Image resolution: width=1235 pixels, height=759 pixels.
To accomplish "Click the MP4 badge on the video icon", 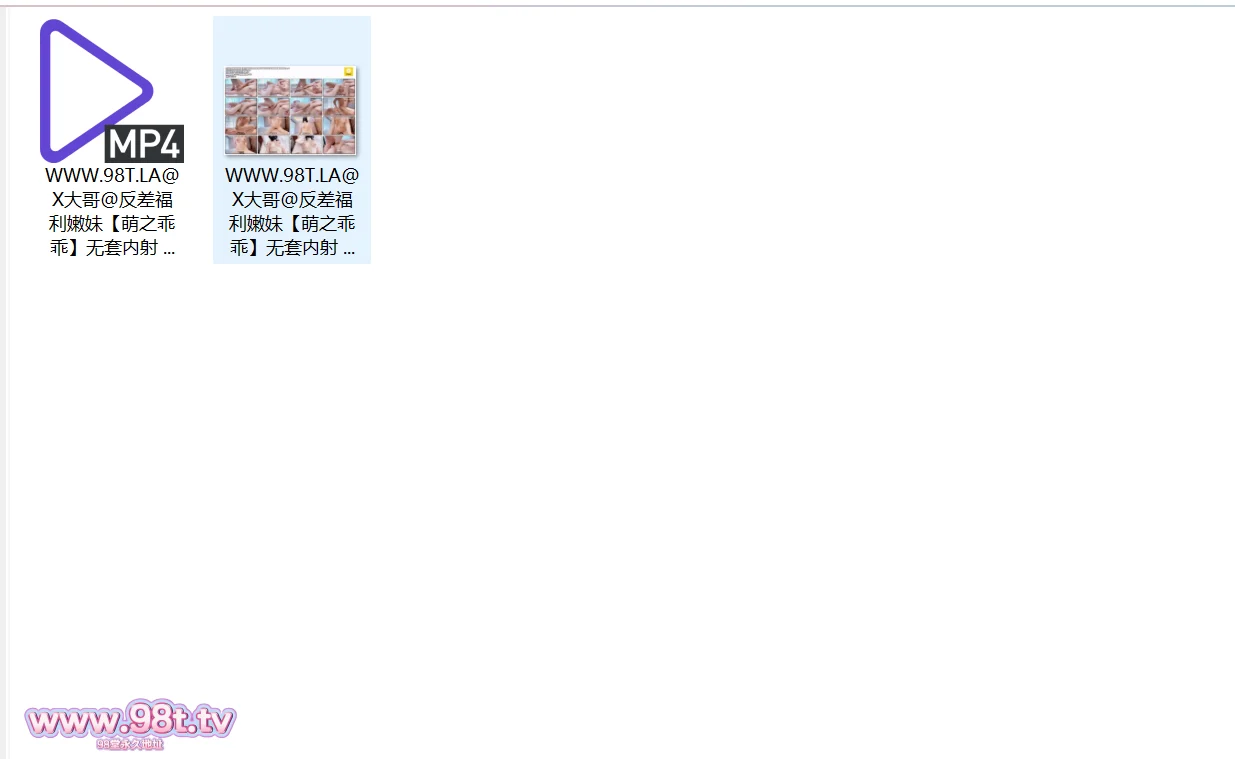I will (x=144, y=144).
